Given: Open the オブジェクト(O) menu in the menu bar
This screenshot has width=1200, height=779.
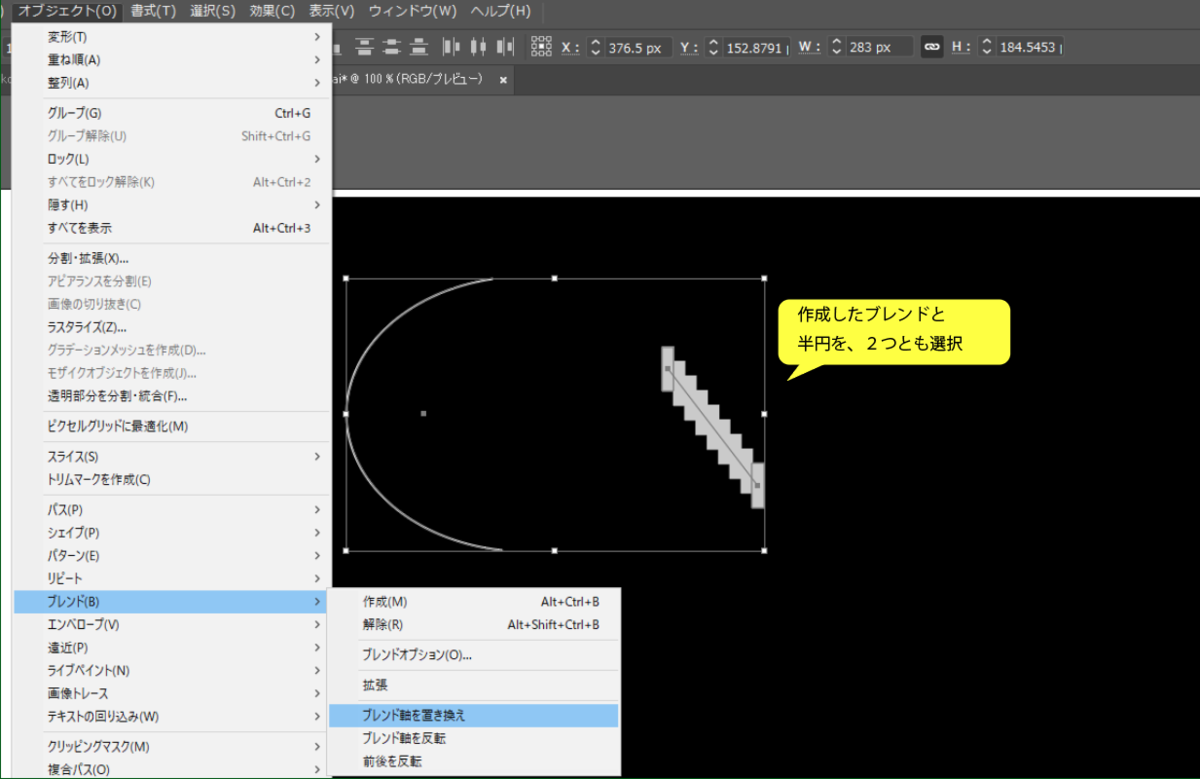Looking at the screenshot, I should [x=67, y=11].
